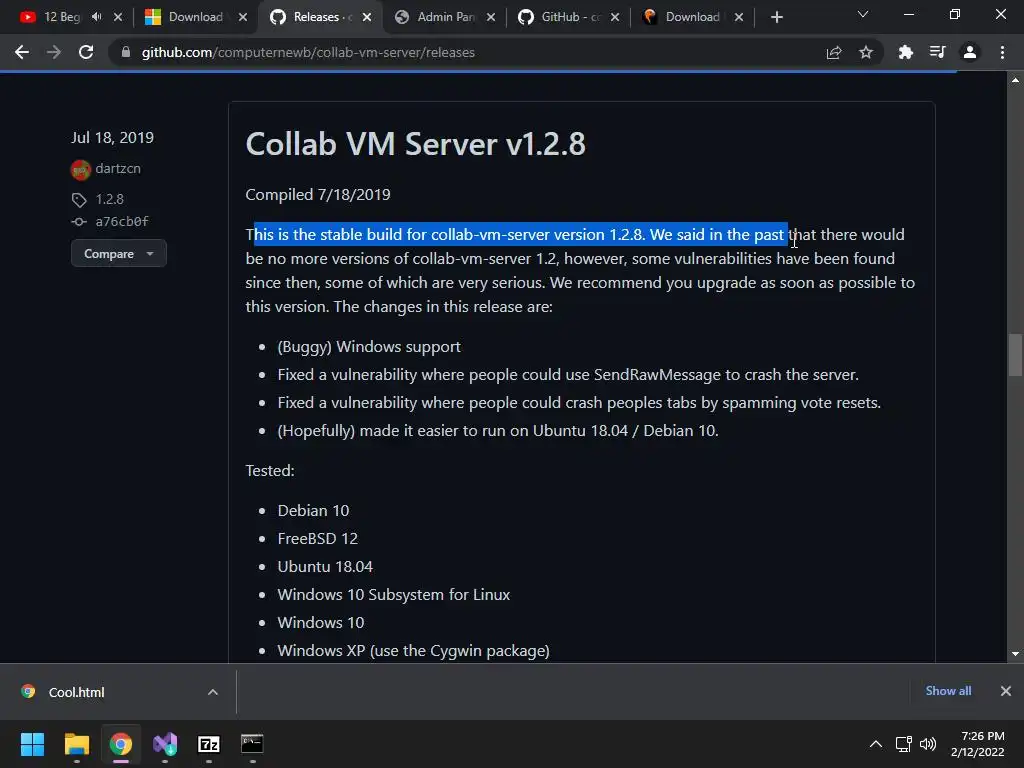Click the browser forward arrow
This screenshot has width=1024, height=768.
(x=54, y=52)
